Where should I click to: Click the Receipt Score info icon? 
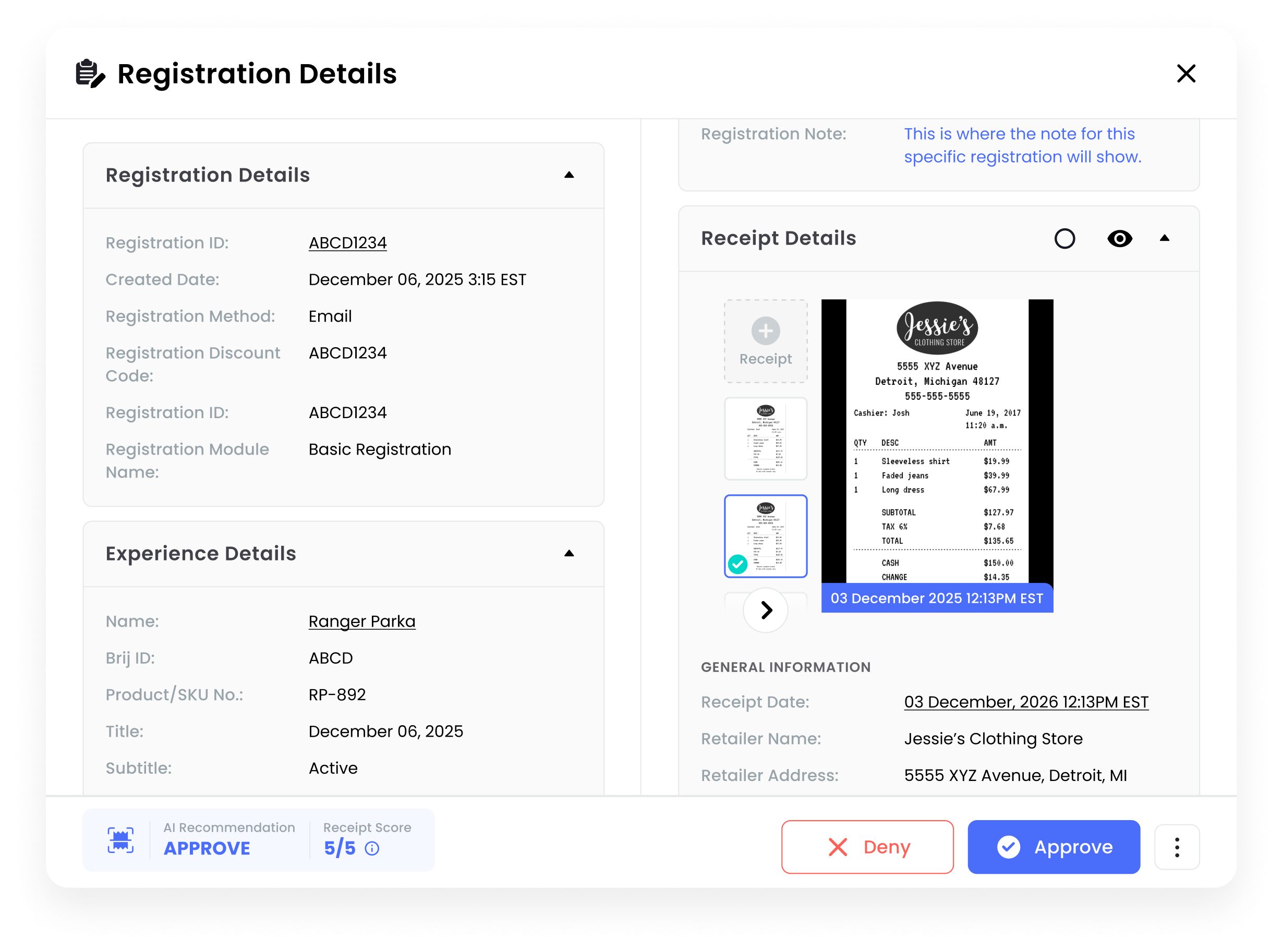[372, 848]
